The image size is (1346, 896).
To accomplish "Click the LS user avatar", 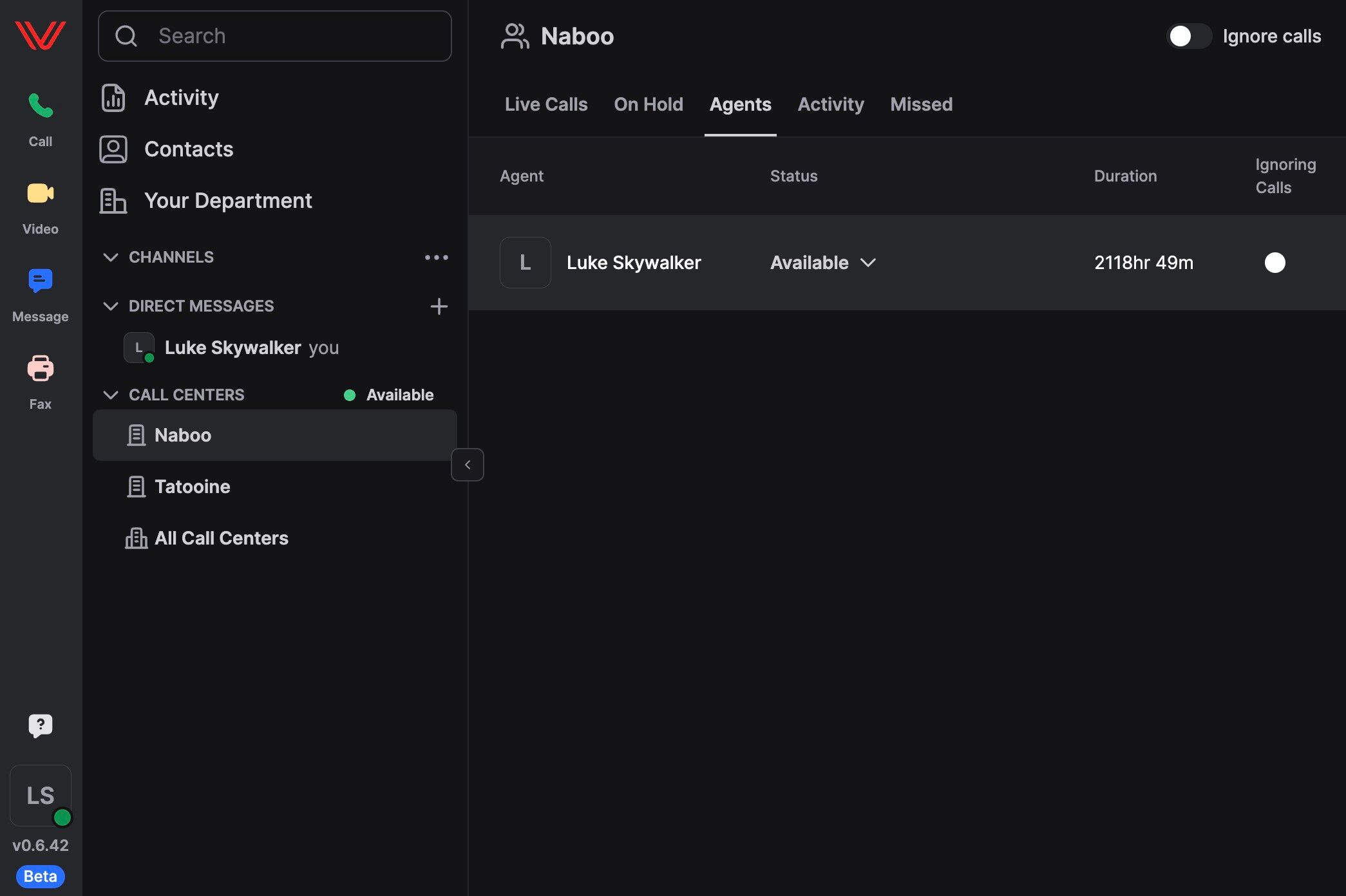I will click(x=40, y=796).
